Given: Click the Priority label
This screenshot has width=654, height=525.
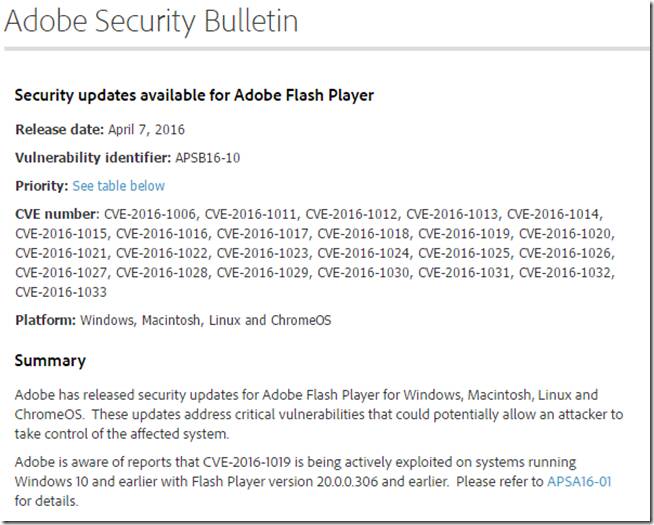Looking at the screenshot, I should pos(41,186).
